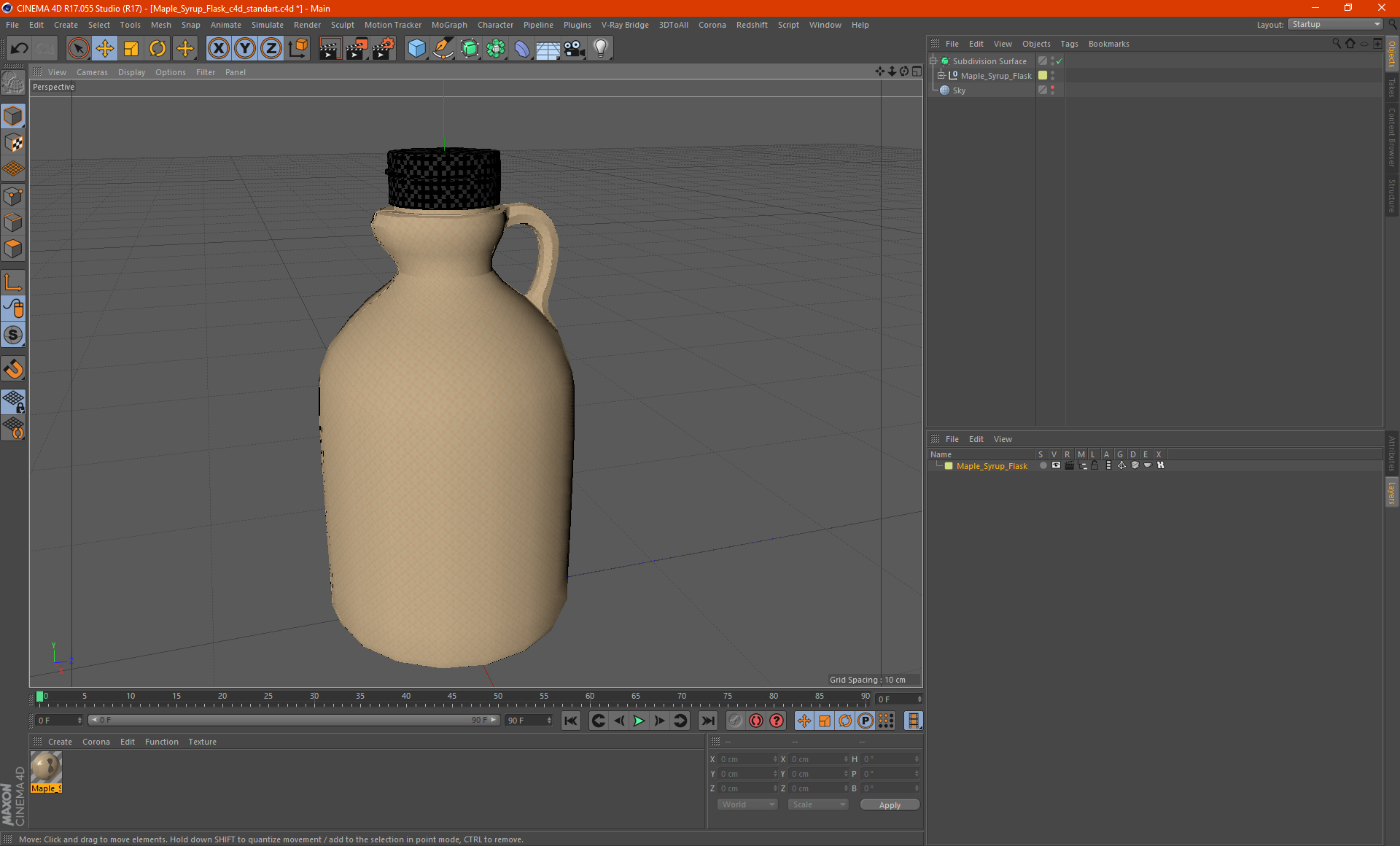Open the Array modeling objects icon

pos(496,49)
